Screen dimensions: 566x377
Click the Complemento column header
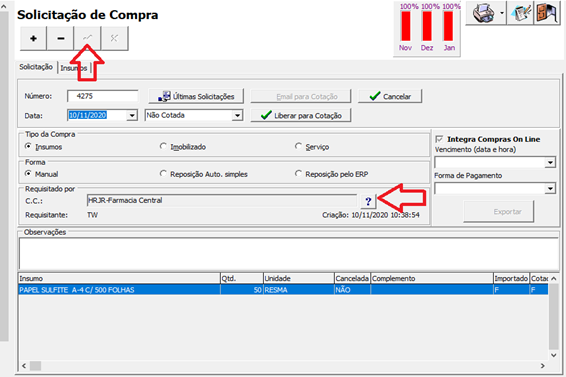(432, 278)
